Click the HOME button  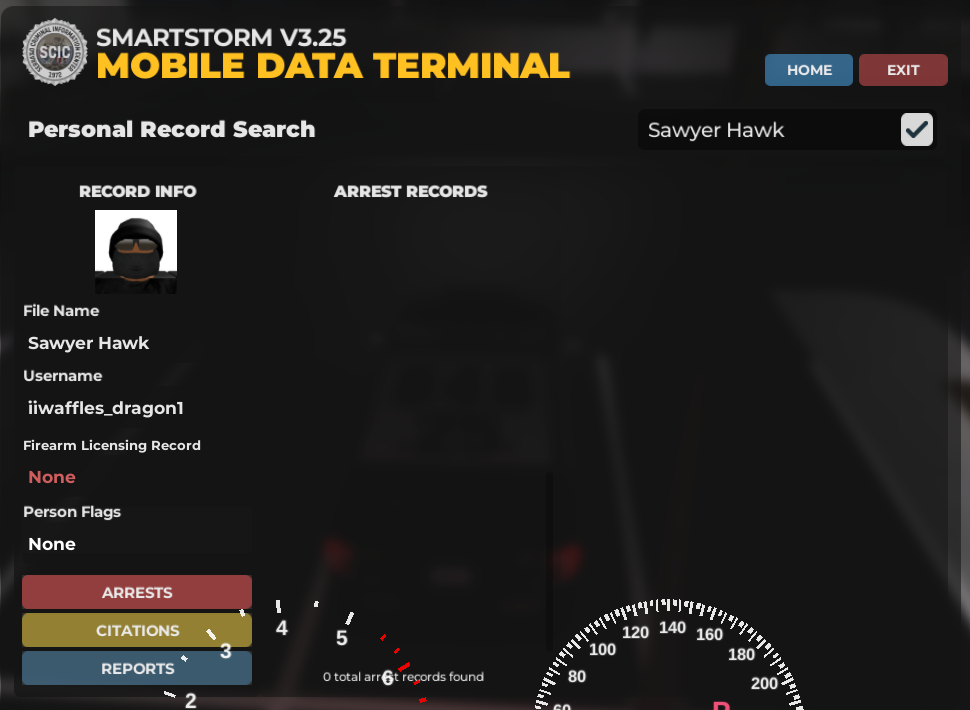click(x=809, y=70)
